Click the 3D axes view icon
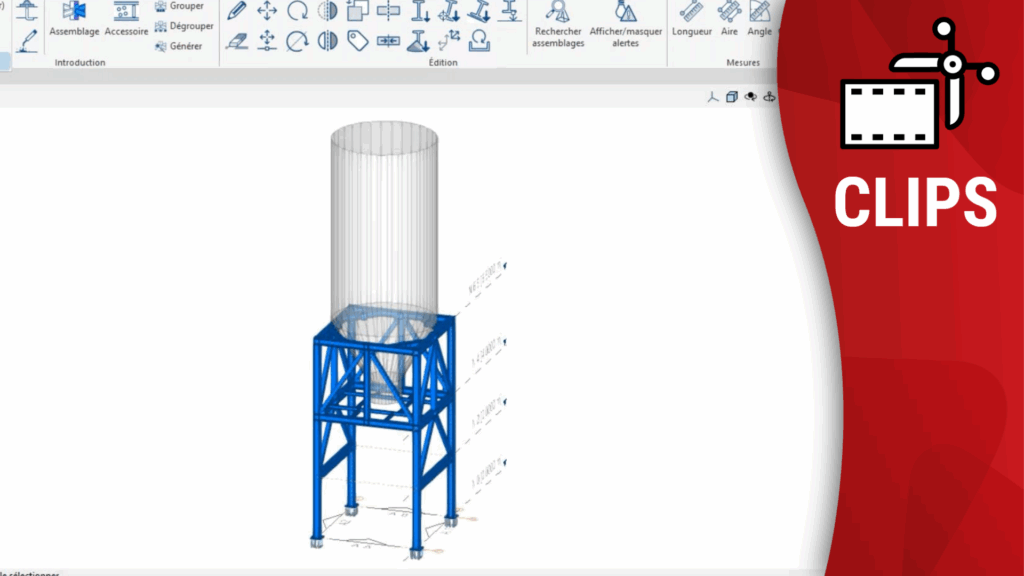 pos(713,97)
